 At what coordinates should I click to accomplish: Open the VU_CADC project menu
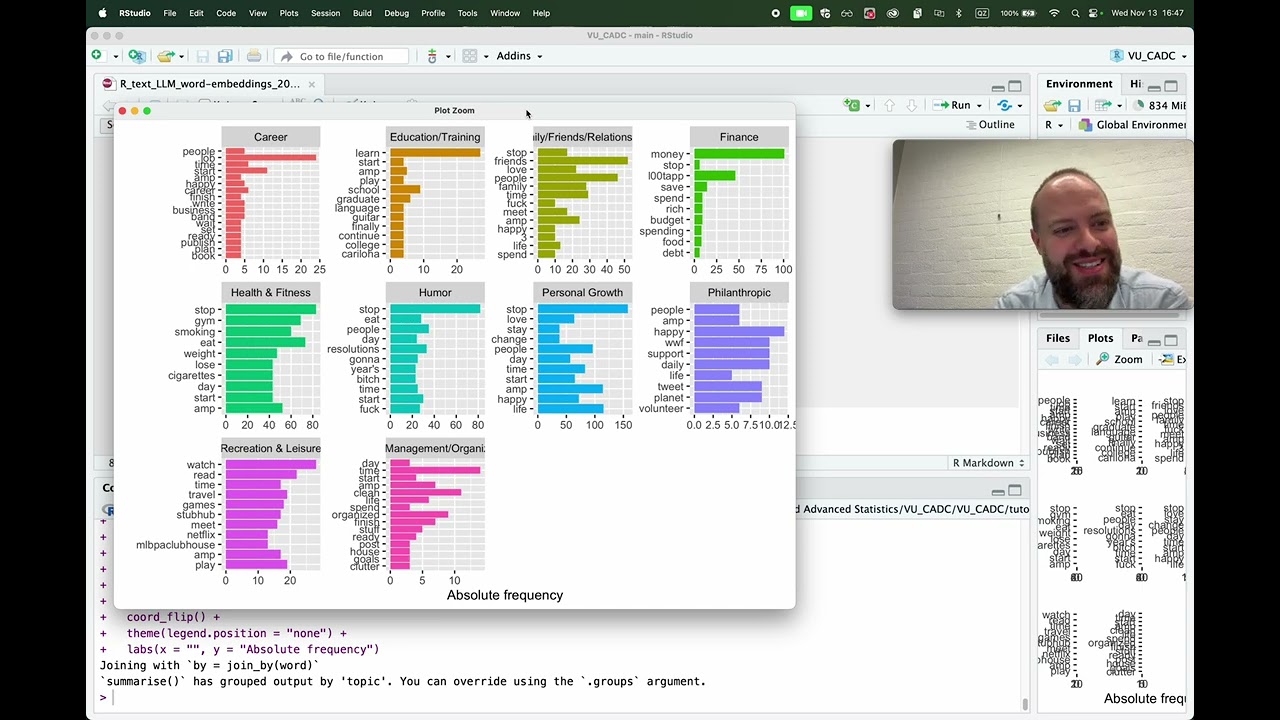pyautogui.click(x=1149, y=56)
